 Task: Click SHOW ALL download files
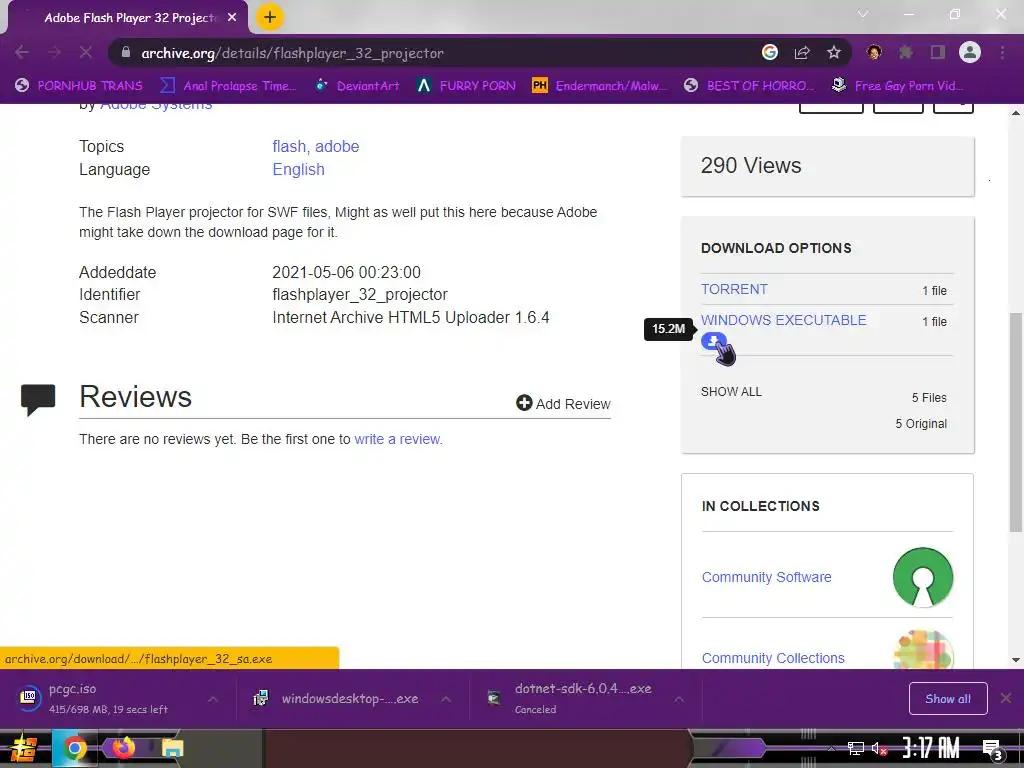(x=731, y=392)
